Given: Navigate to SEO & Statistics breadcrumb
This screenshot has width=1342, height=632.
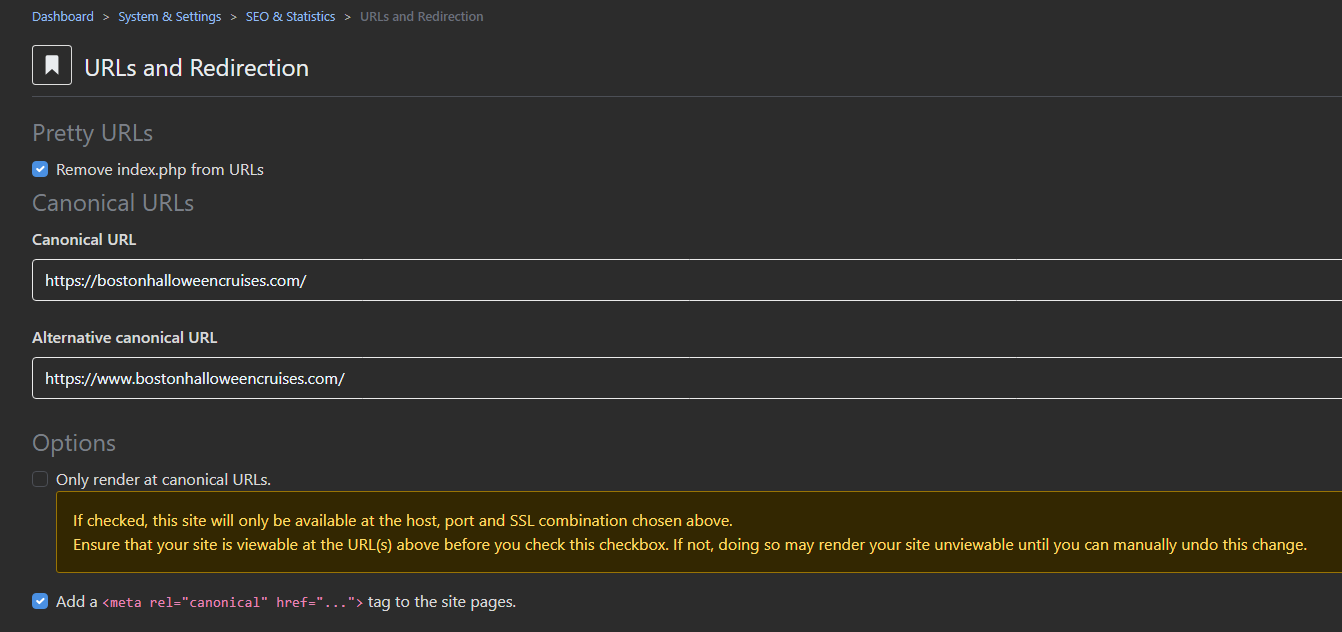Looking at the screenshot, I should click(x=290, y=17).
